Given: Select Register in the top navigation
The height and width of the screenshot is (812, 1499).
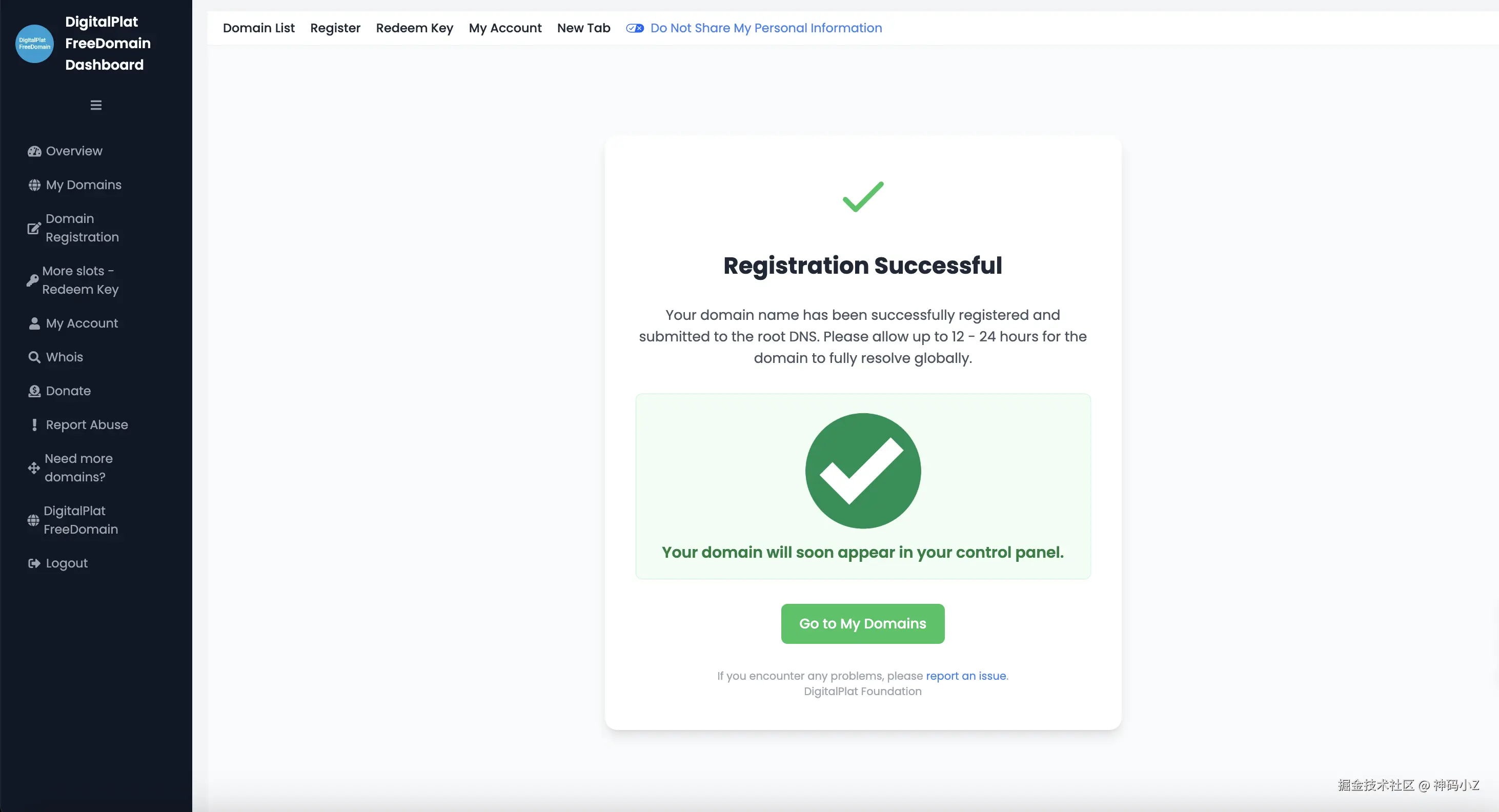Looking at the screenshot, I should [335, 28].
